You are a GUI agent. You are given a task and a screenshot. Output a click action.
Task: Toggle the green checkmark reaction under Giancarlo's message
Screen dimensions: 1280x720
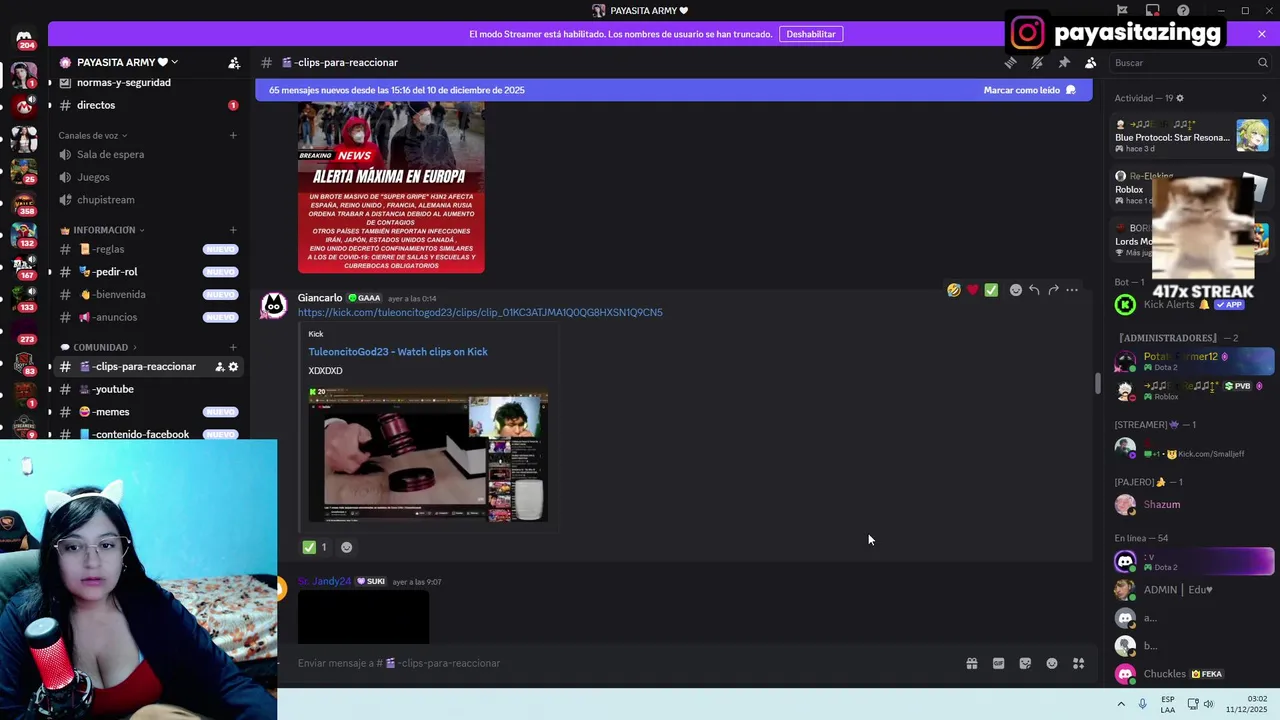(315, 547)
